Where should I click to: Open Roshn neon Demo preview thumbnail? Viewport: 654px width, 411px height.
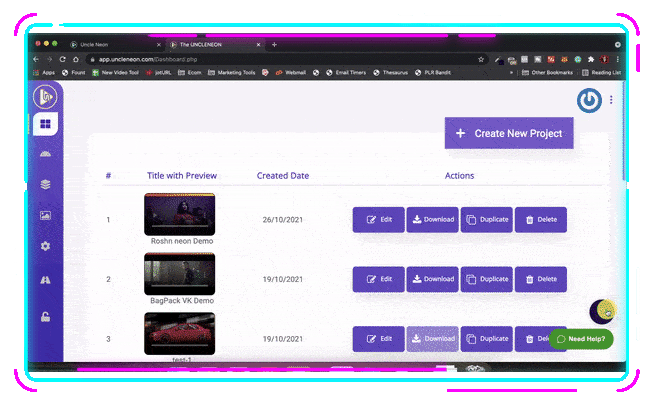(180, 214)
